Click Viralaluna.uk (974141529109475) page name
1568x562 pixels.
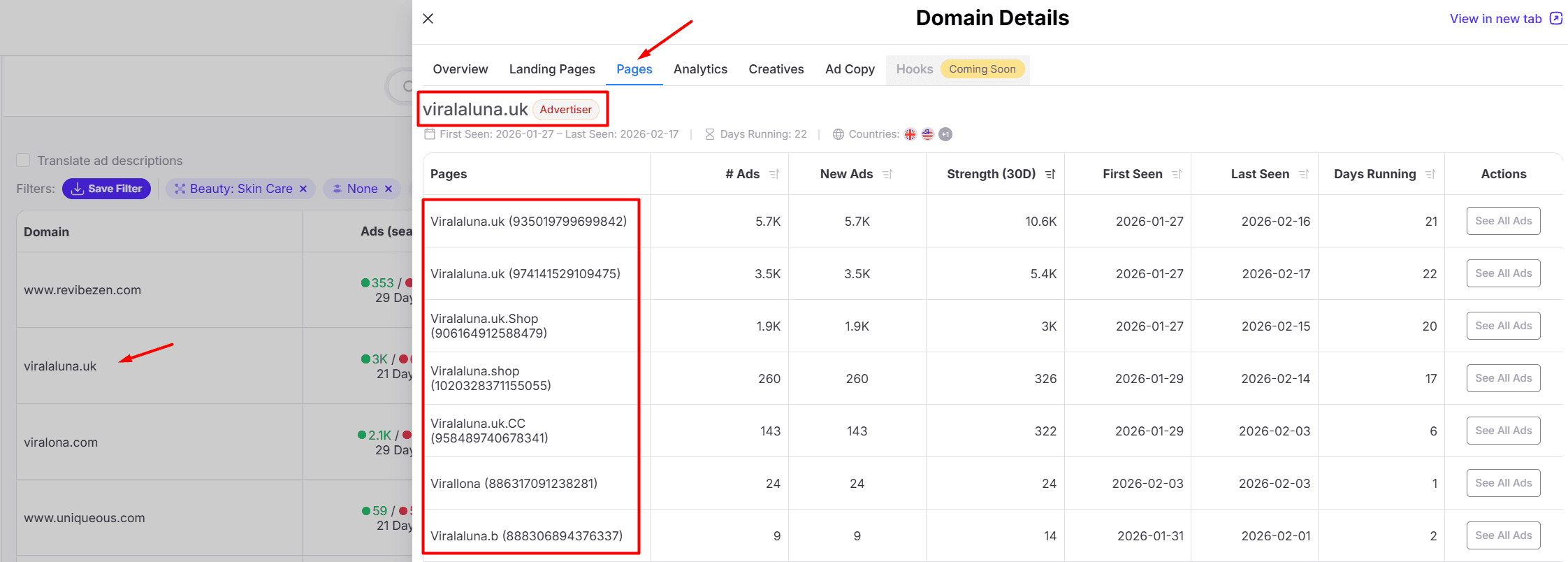click(525, 274)
